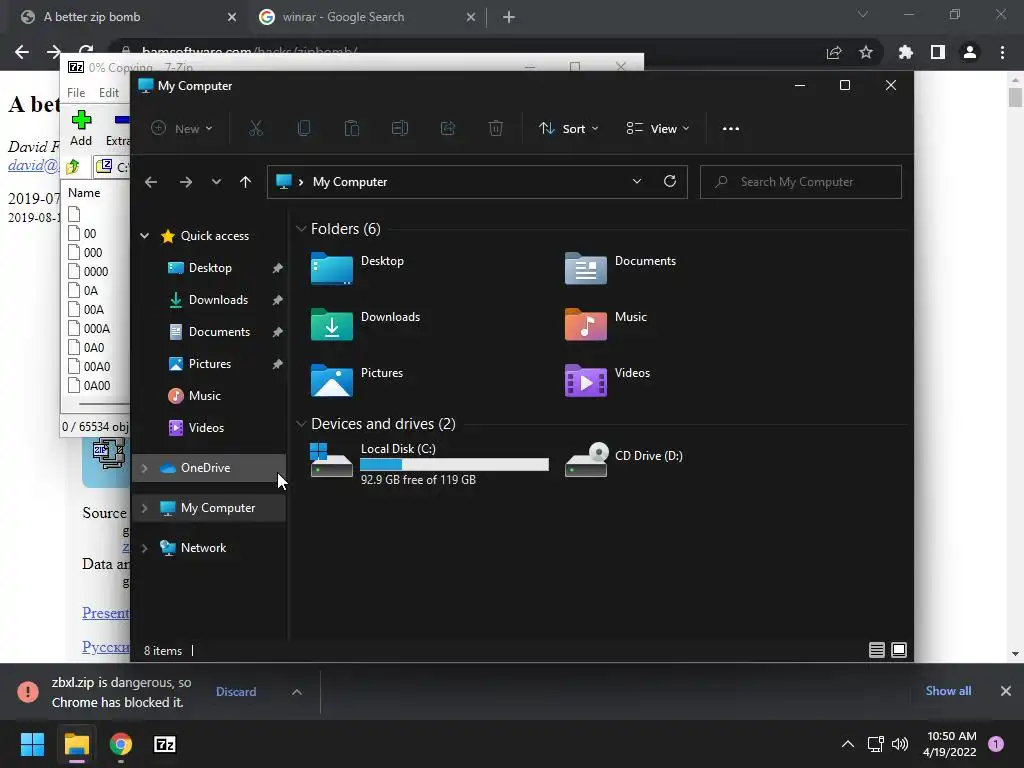Expand the OneDrive tree node
The image size is (1024, 768).
[x=144, y=468]
